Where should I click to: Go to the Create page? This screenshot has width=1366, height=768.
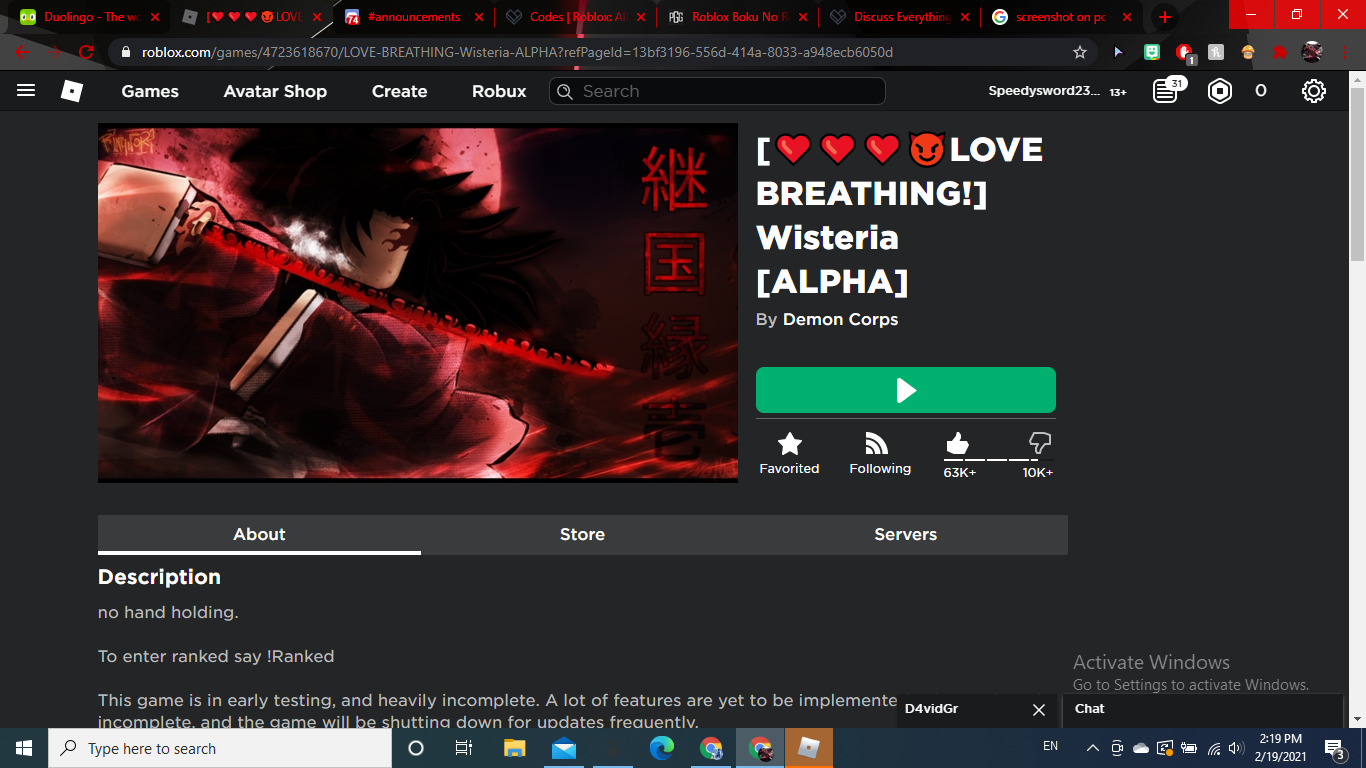point(399,91)
